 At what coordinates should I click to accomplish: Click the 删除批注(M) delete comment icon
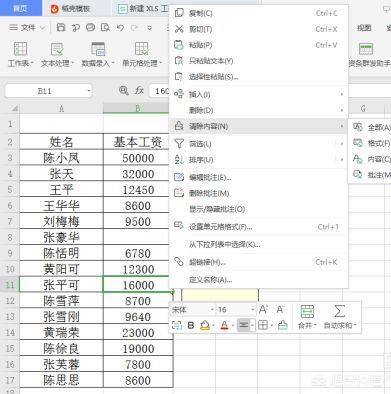pos(179,193)
